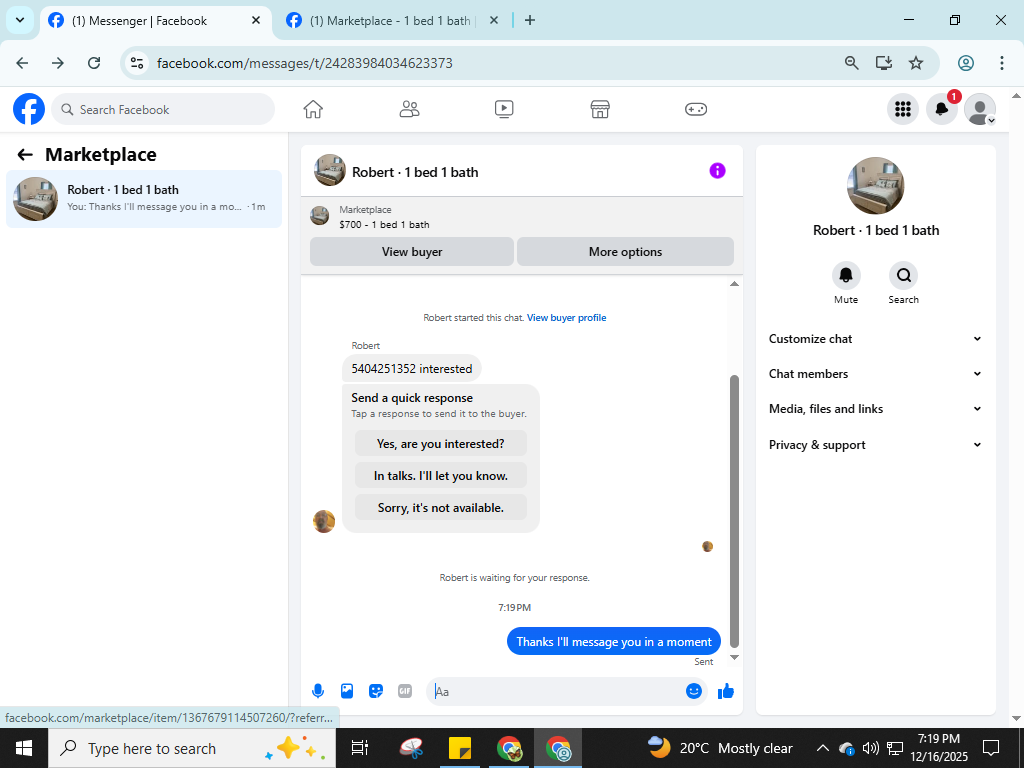Open View buyer profile link

coord(566,317)
